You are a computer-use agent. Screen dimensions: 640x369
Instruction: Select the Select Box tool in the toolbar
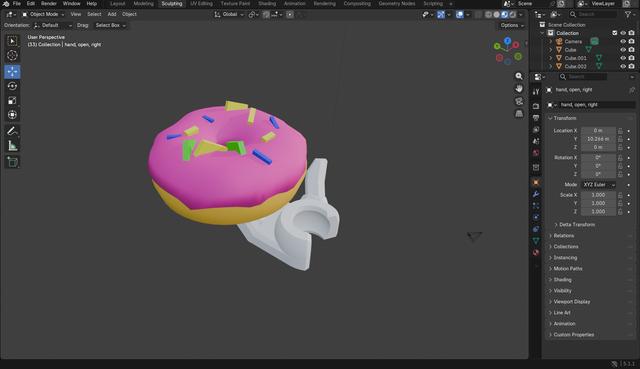[12, 41]
